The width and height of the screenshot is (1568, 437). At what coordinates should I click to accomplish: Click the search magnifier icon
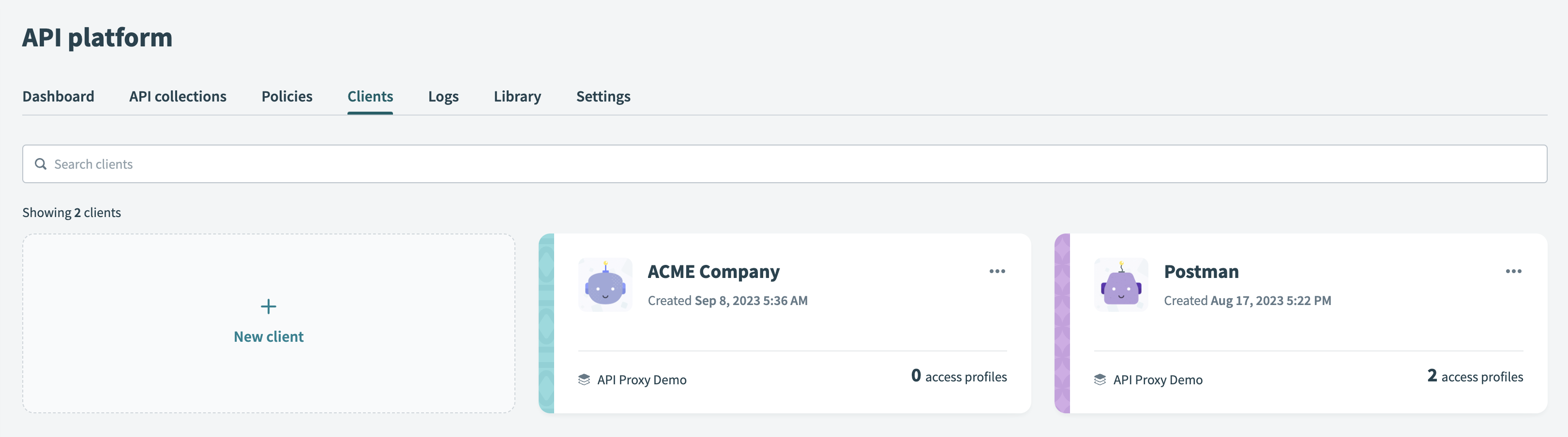pos(40,163)
